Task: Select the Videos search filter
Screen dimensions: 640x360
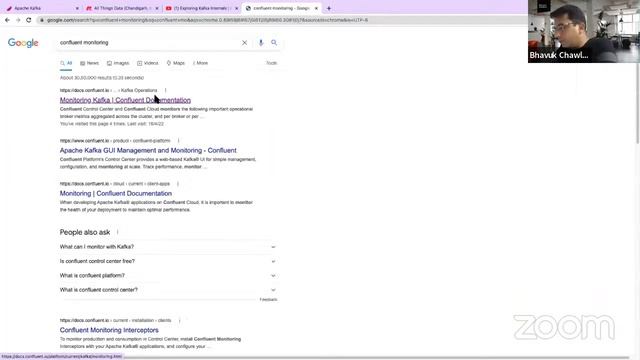Action: point(148,63)
